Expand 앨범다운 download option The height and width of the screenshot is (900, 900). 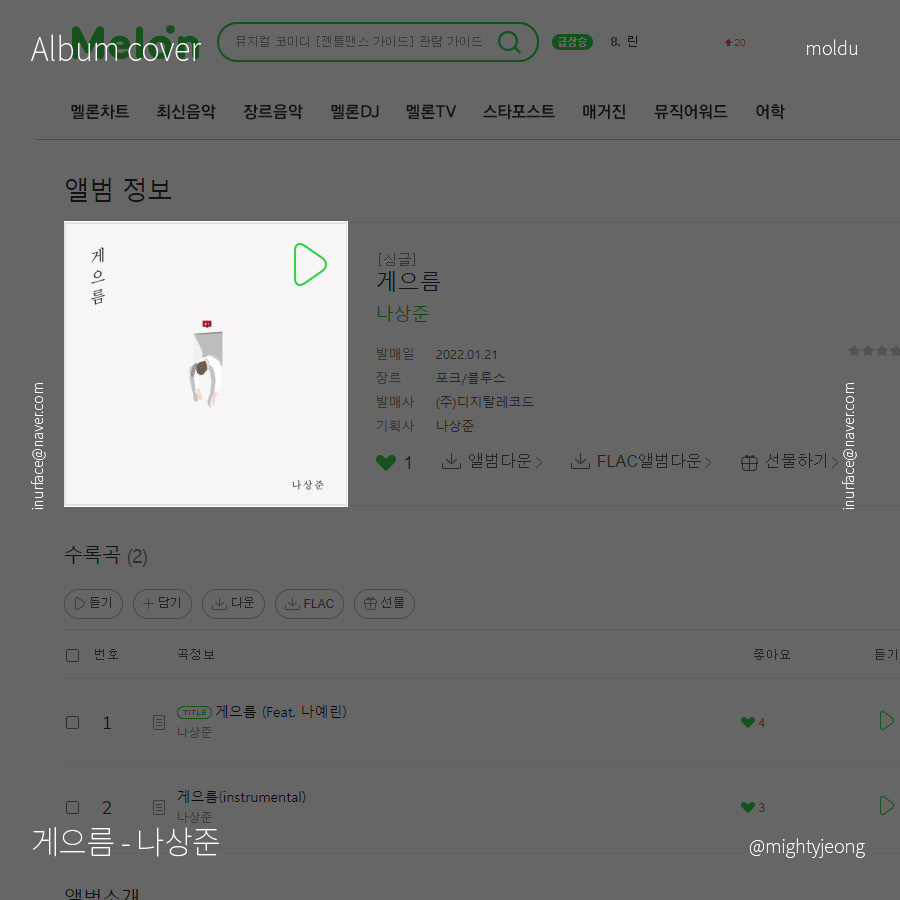pyautogui.click(x=492, y=461)
